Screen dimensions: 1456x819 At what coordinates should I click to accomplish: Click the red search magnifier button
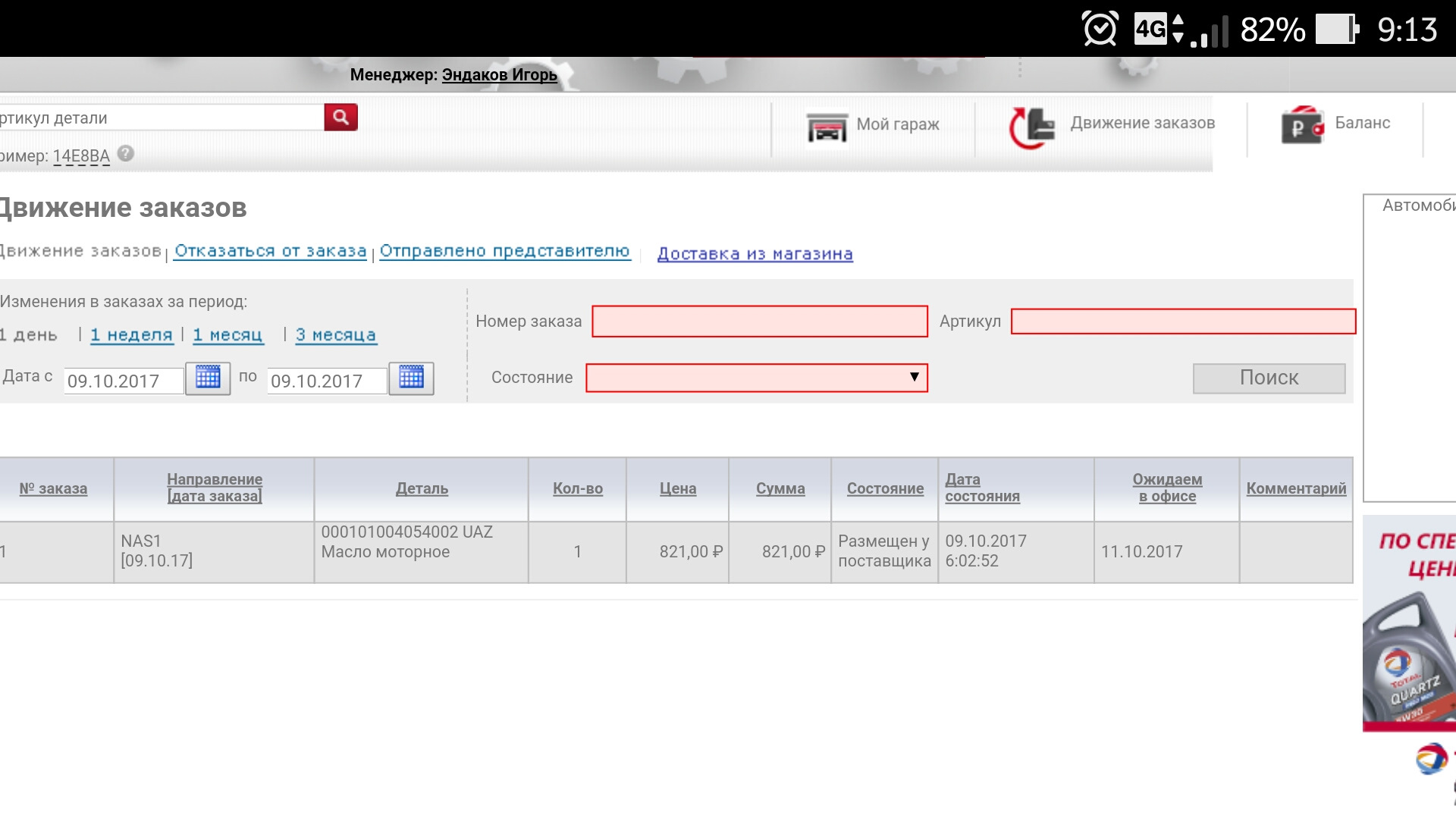(340, 117)
